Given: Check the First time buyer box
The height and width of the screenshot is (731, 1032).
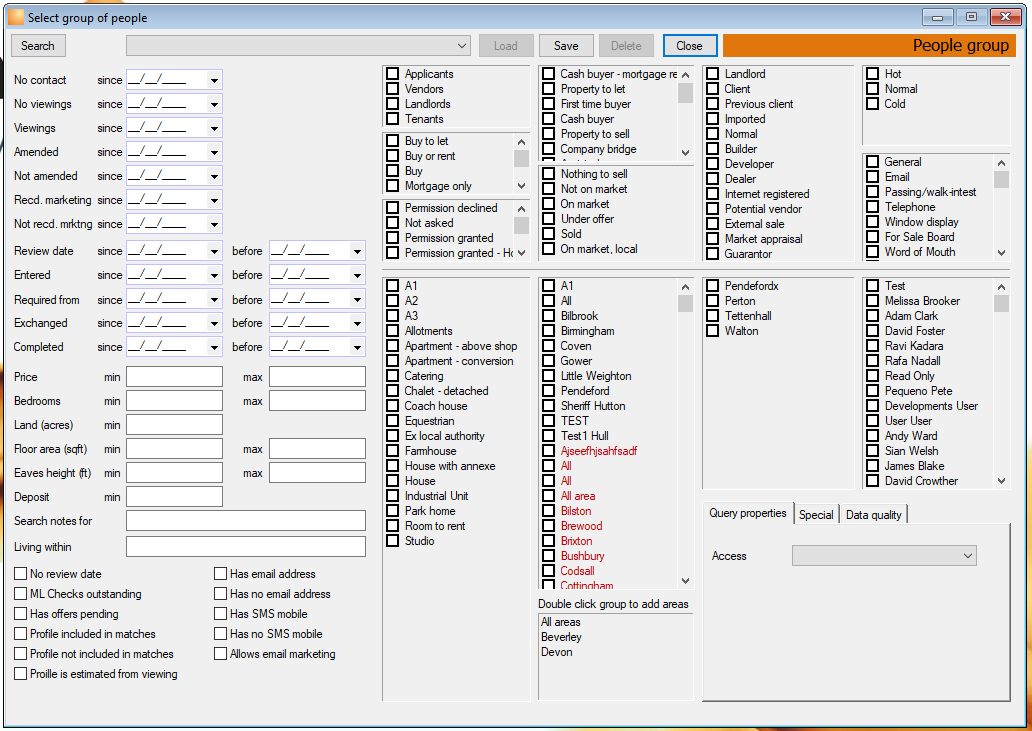Looking at the screenshot, I should point(548,104).
